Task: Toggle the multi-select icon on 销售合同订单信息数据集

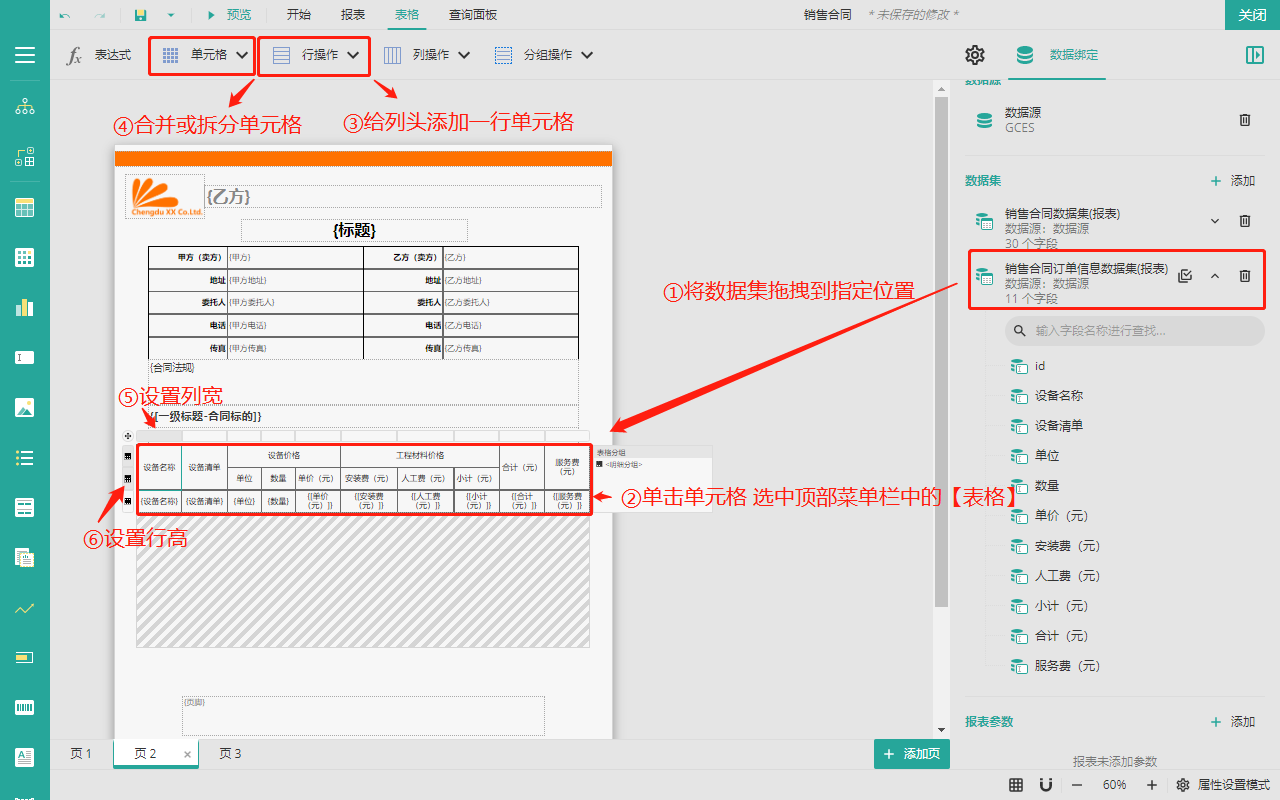Action: (1185, 276)
